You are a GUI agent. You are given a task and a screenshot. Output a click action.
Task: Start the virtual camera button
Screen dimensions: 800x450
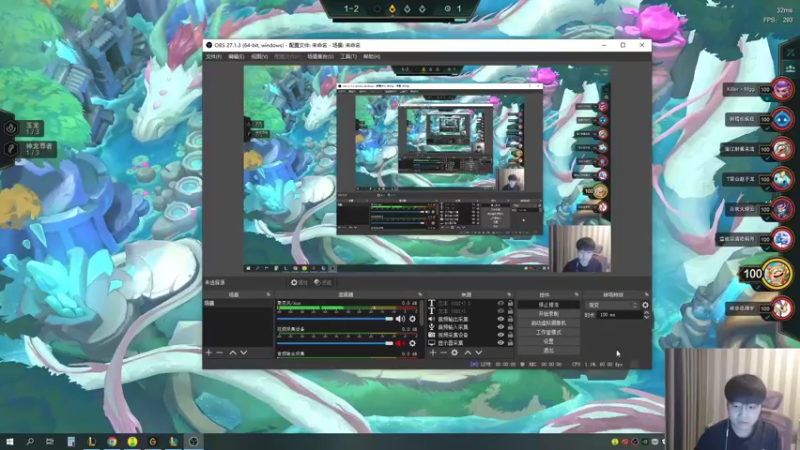tap(548, 323)
